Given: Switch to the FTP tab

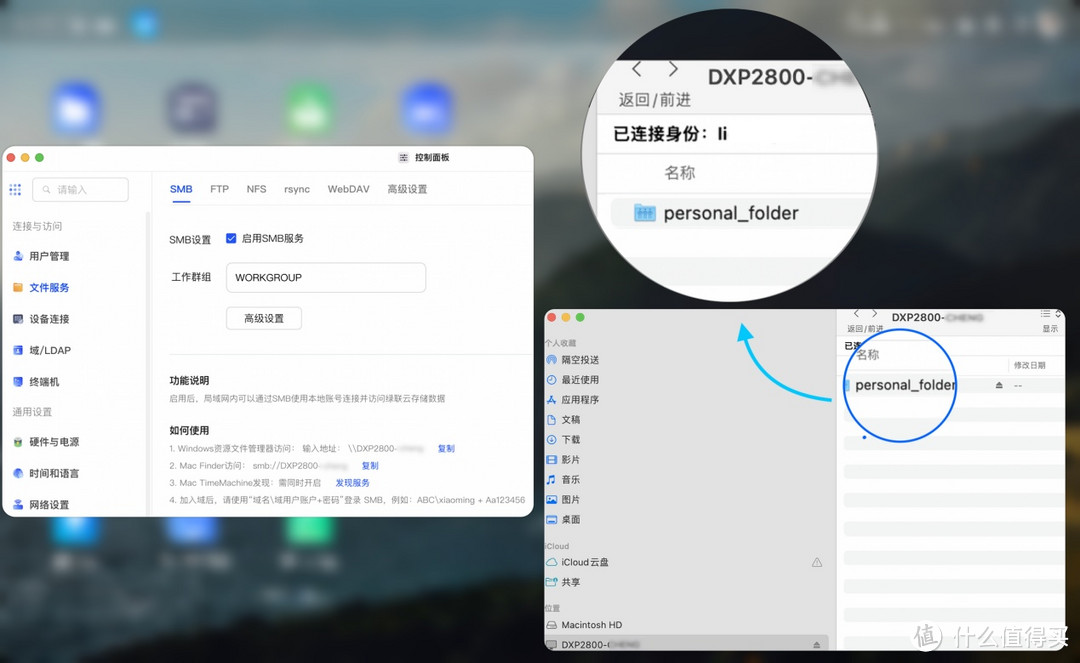Looking at the screenshot, I should coord(219,188).
